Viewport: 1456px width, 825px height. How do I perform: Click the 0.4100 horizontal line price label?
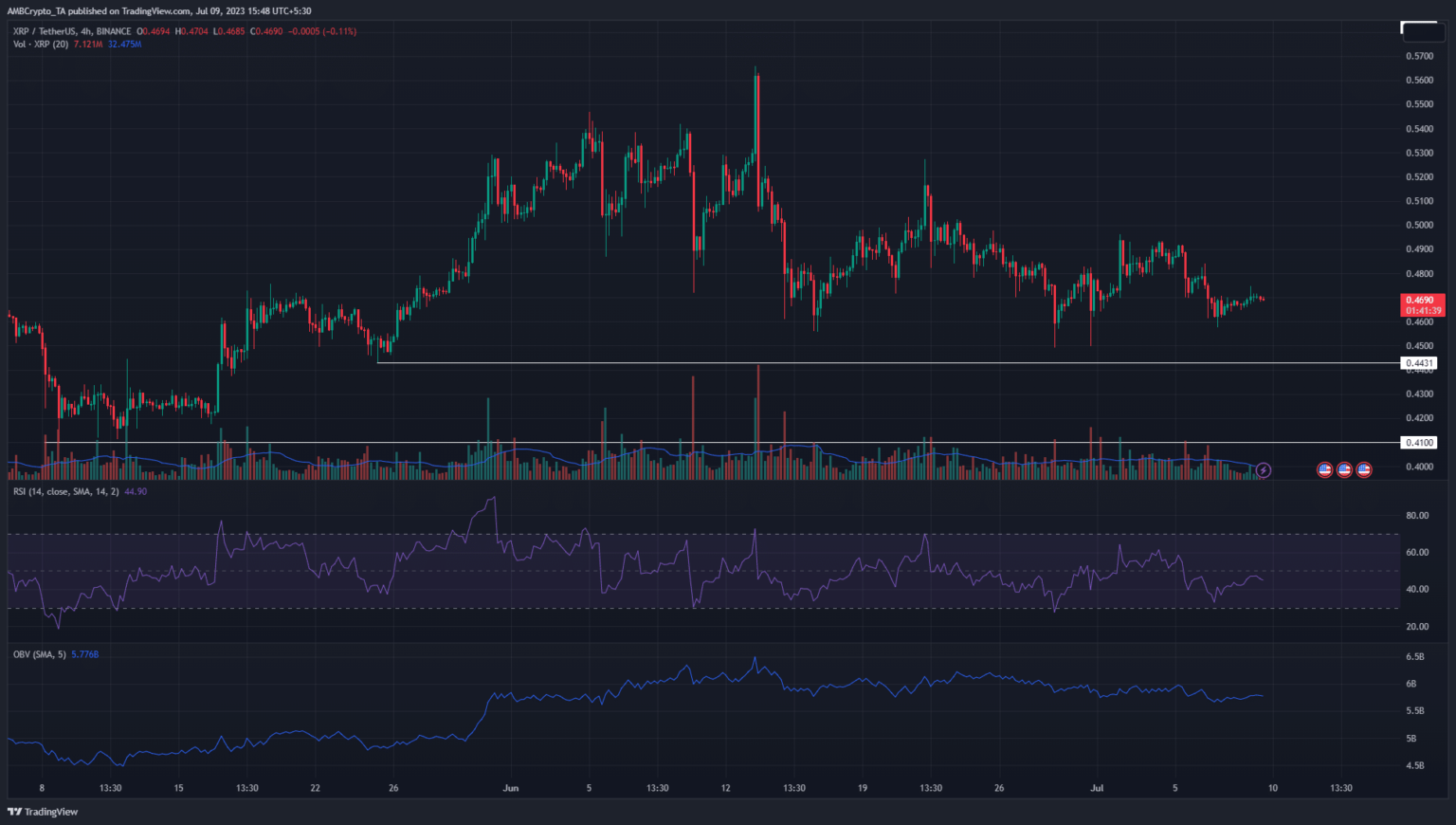point(1419,443)
